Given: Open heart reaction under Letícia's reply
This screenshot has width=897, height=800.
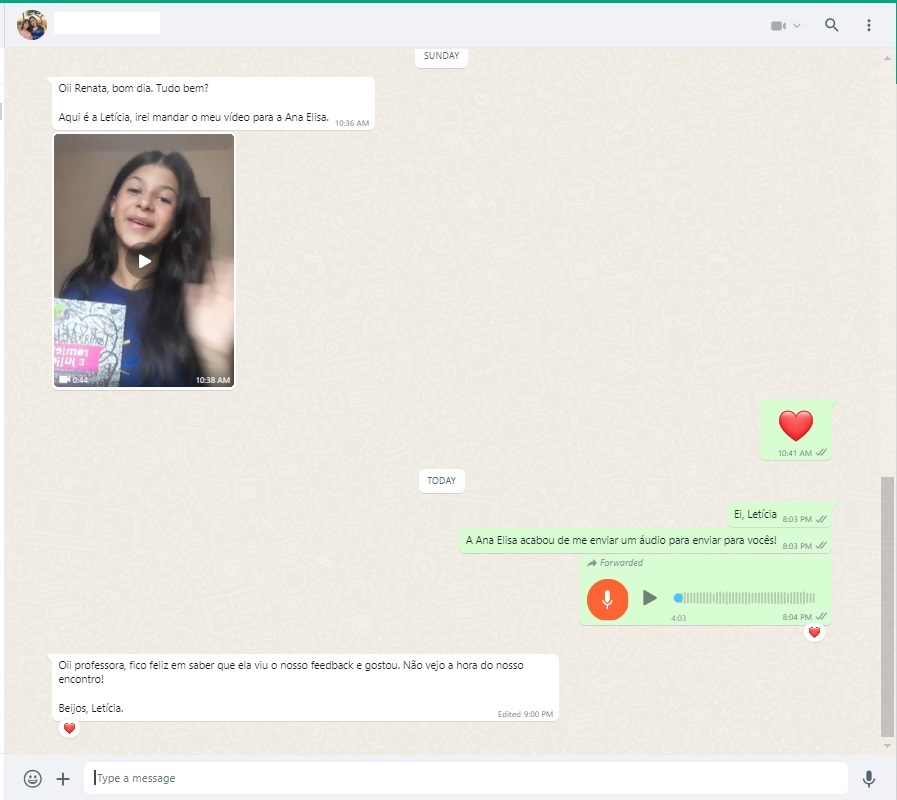Looking at the screenshot, I should (69, 728).
